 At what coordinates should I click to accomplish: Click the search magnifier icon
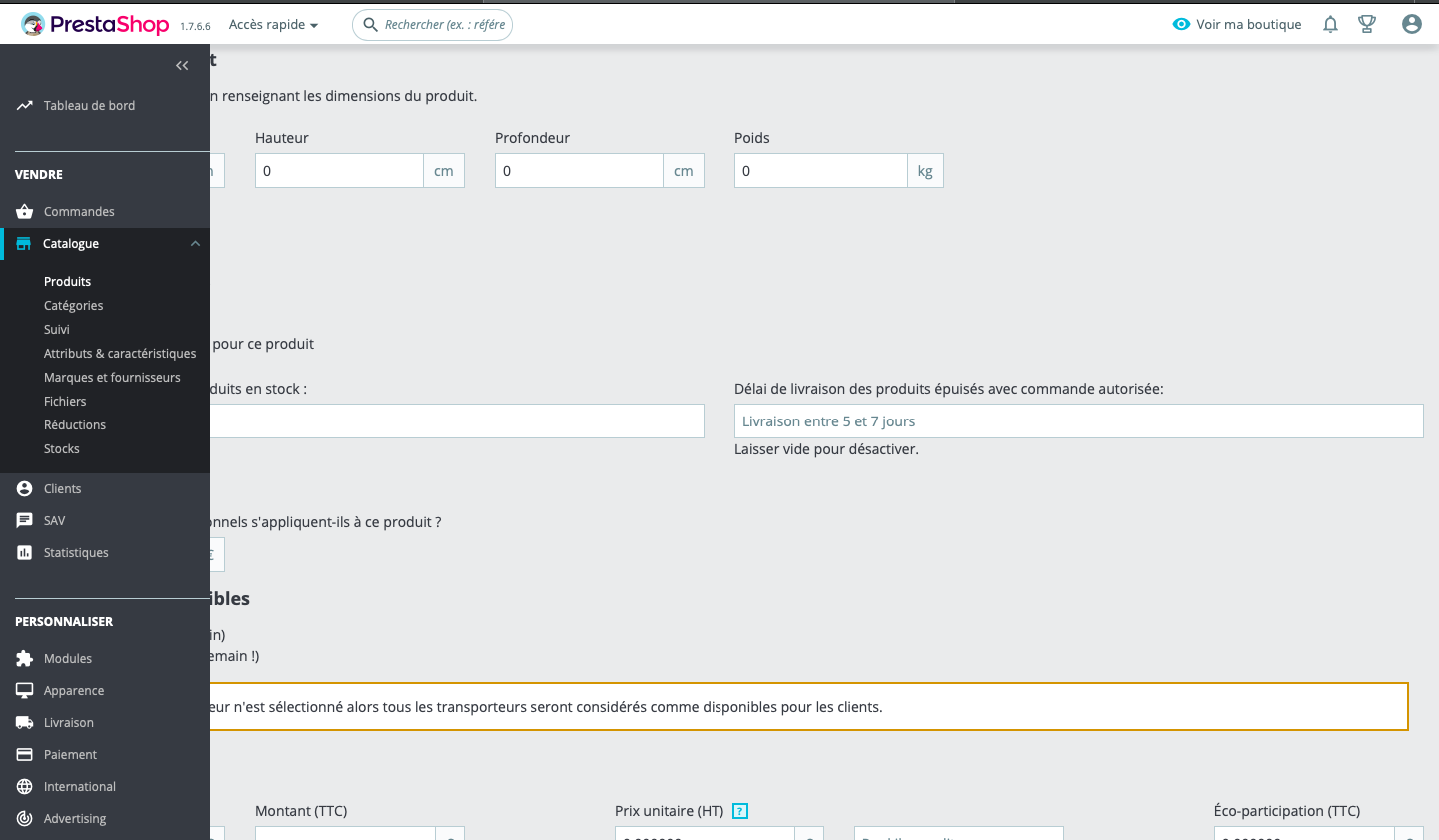pyautogui.click(x=370, y=24)
